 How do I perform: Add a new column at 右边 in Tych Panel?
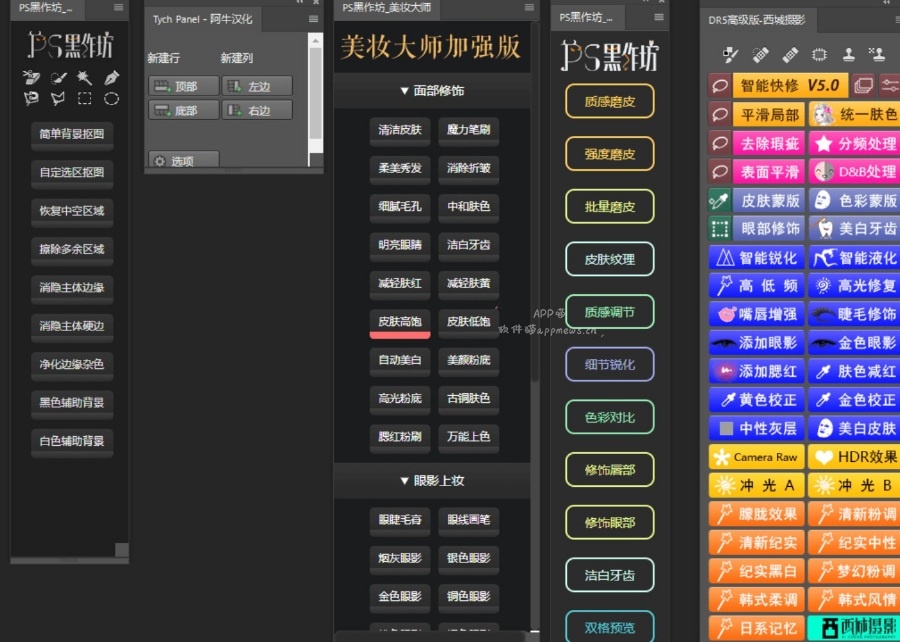(257, 110)
